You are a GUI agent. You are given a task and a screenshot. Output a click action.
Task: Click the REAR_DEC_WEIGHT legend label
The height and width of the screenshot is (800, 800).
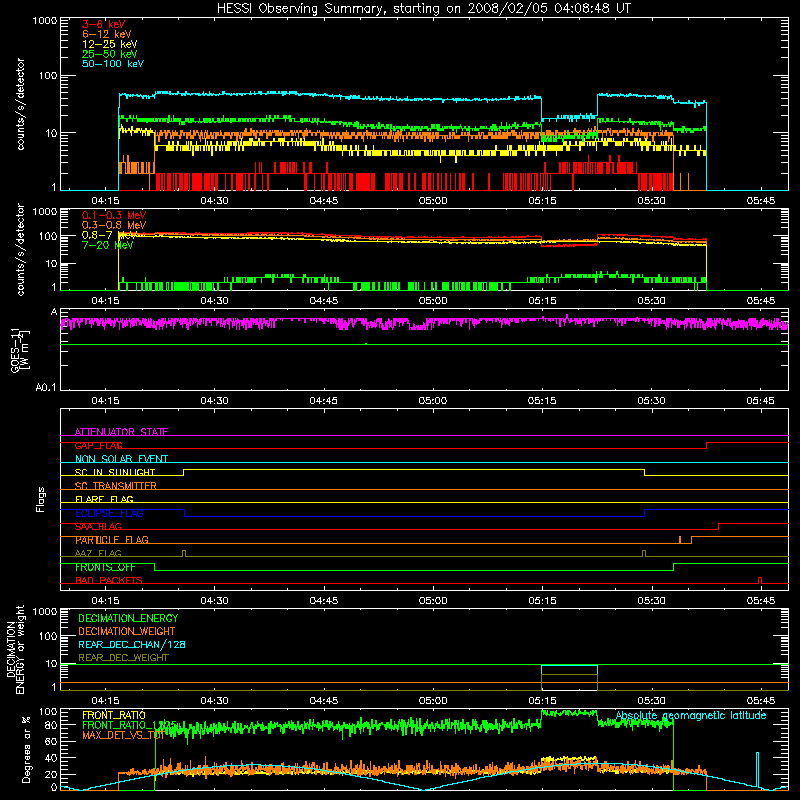tap(123, 658)
